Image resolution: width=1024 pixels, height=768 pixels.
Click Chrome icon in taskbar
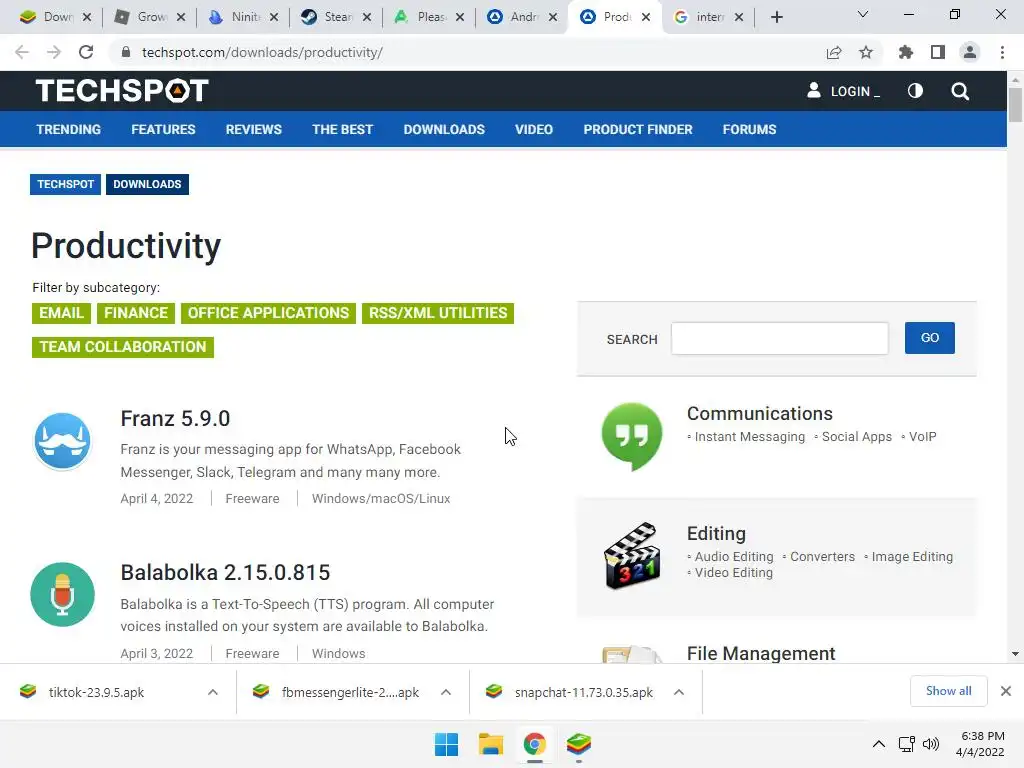pyautogui.click(x=534, y=744)
